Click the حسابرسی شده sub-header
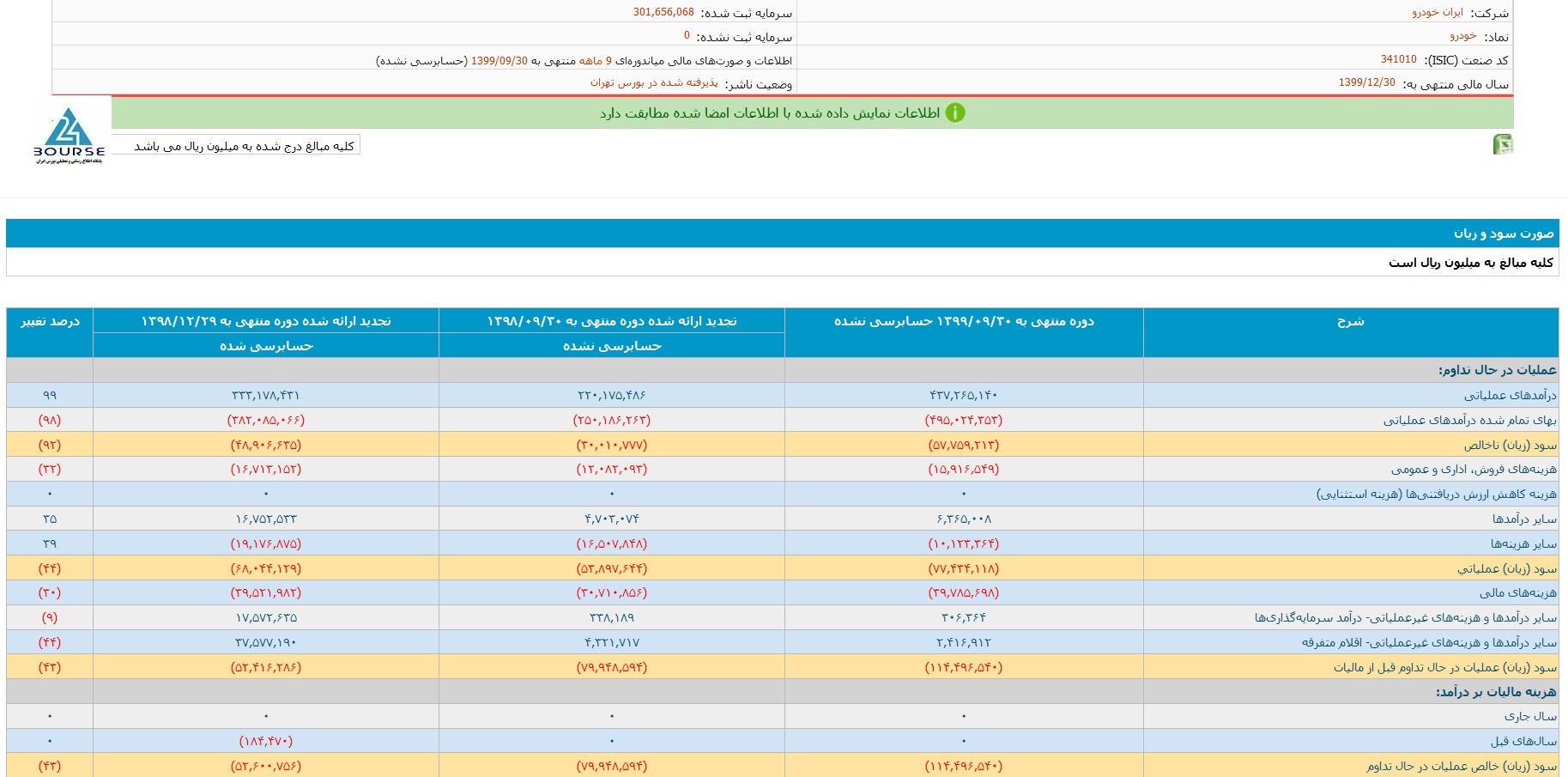Screen dimensions: 1568x777 [266, 345]
